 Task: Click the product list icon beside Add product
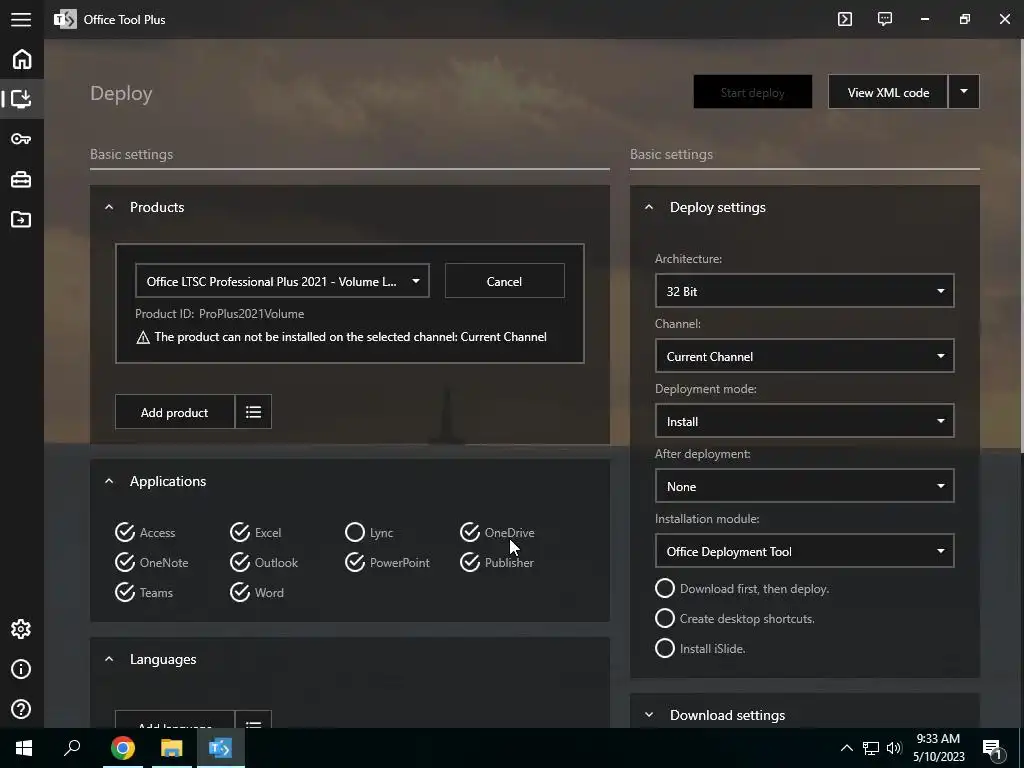pyautogui.click(x=253, y=411)
